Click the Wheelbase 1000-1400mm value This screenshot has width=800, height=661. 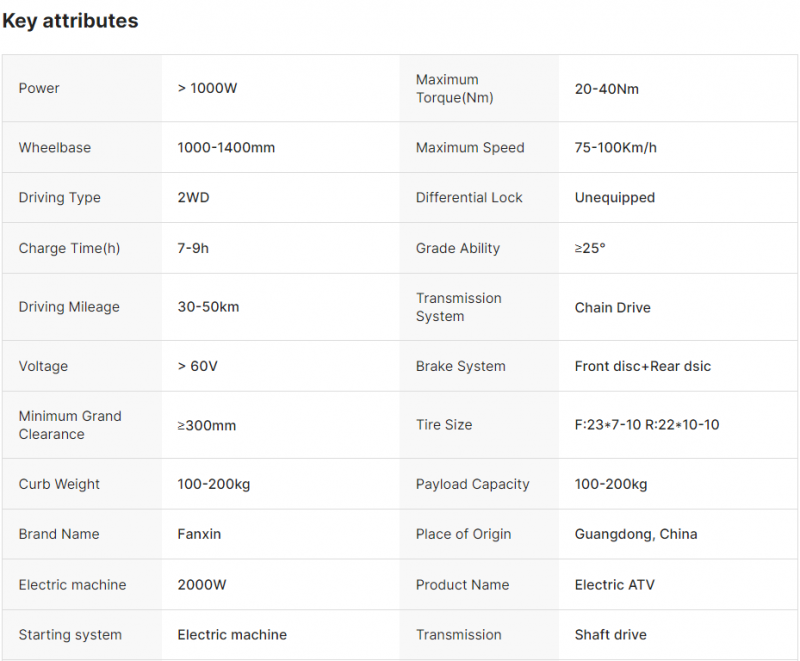[226, 147]
